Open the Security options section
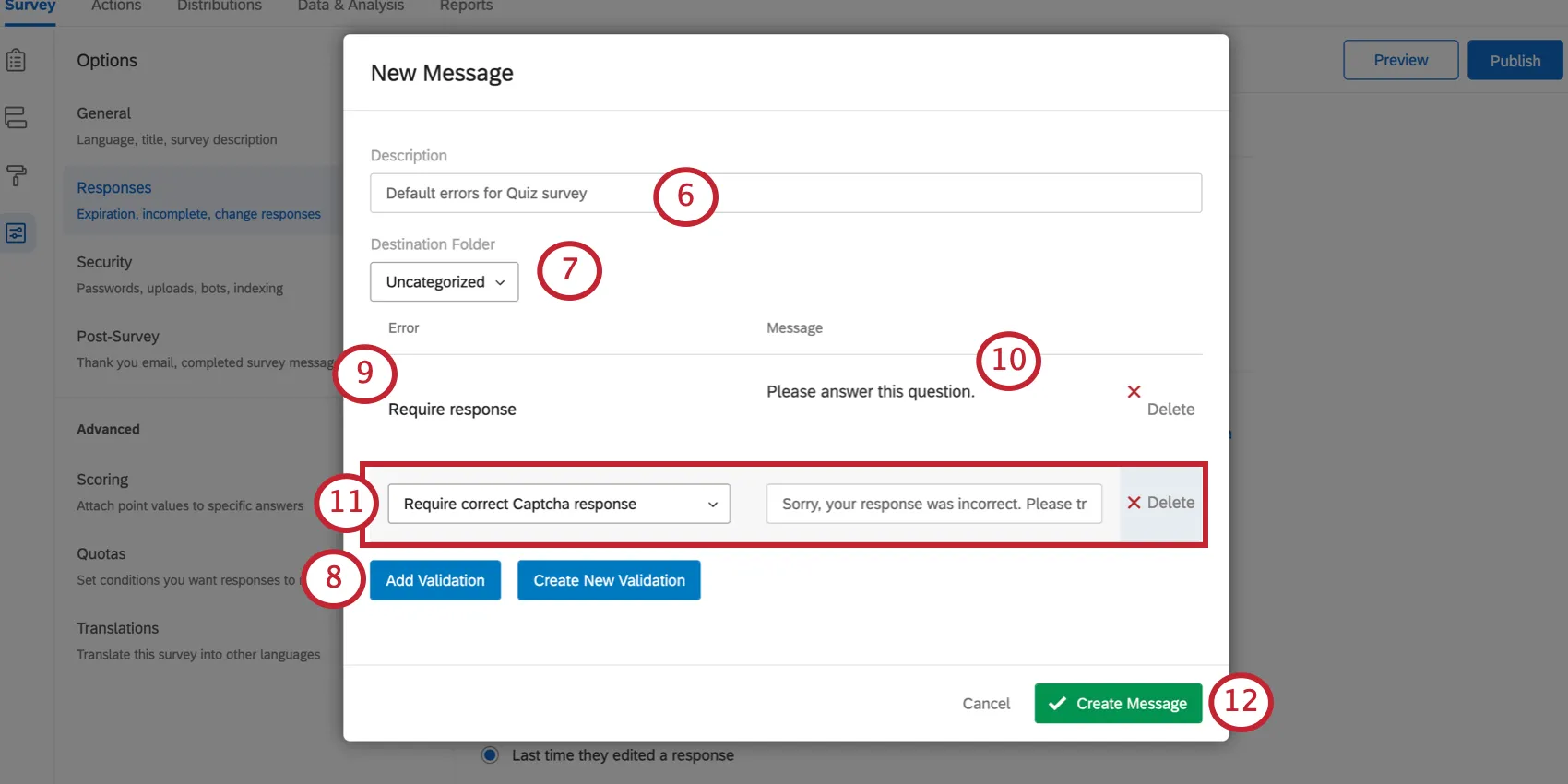Viewport: 1568px width, 784px height. click(104, 263)
